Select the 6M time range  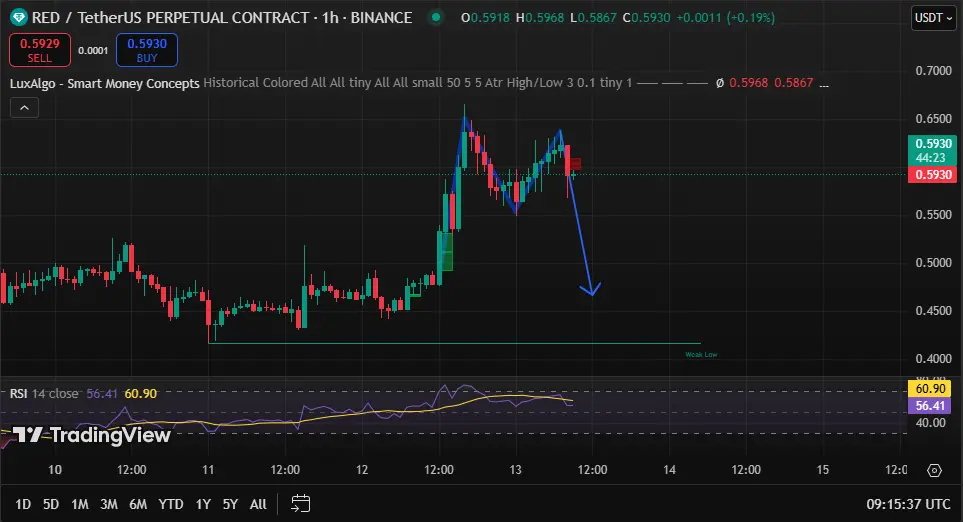point(138,504)
